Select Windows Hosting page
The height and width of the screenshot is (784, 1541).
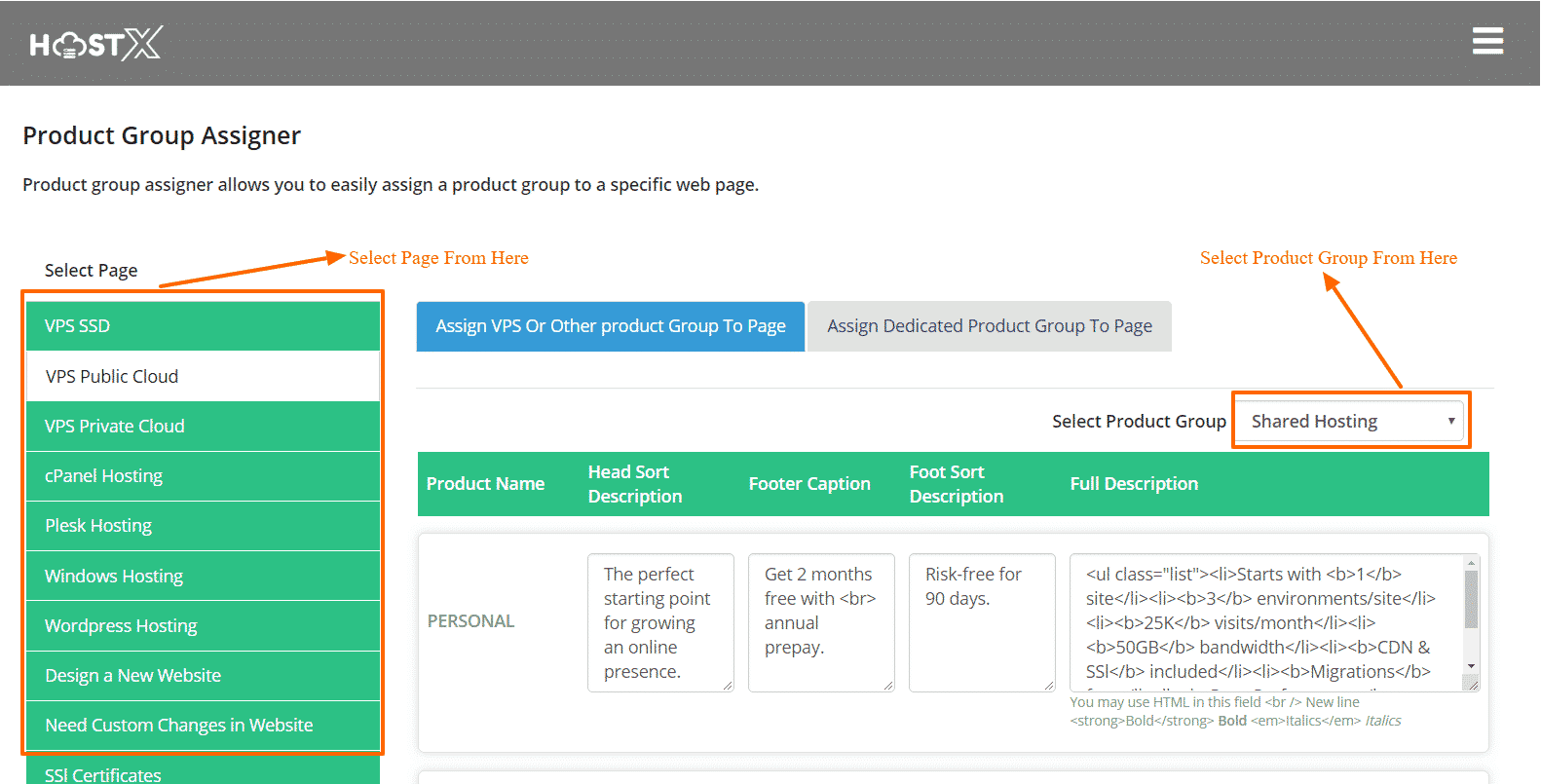(203, 576)
